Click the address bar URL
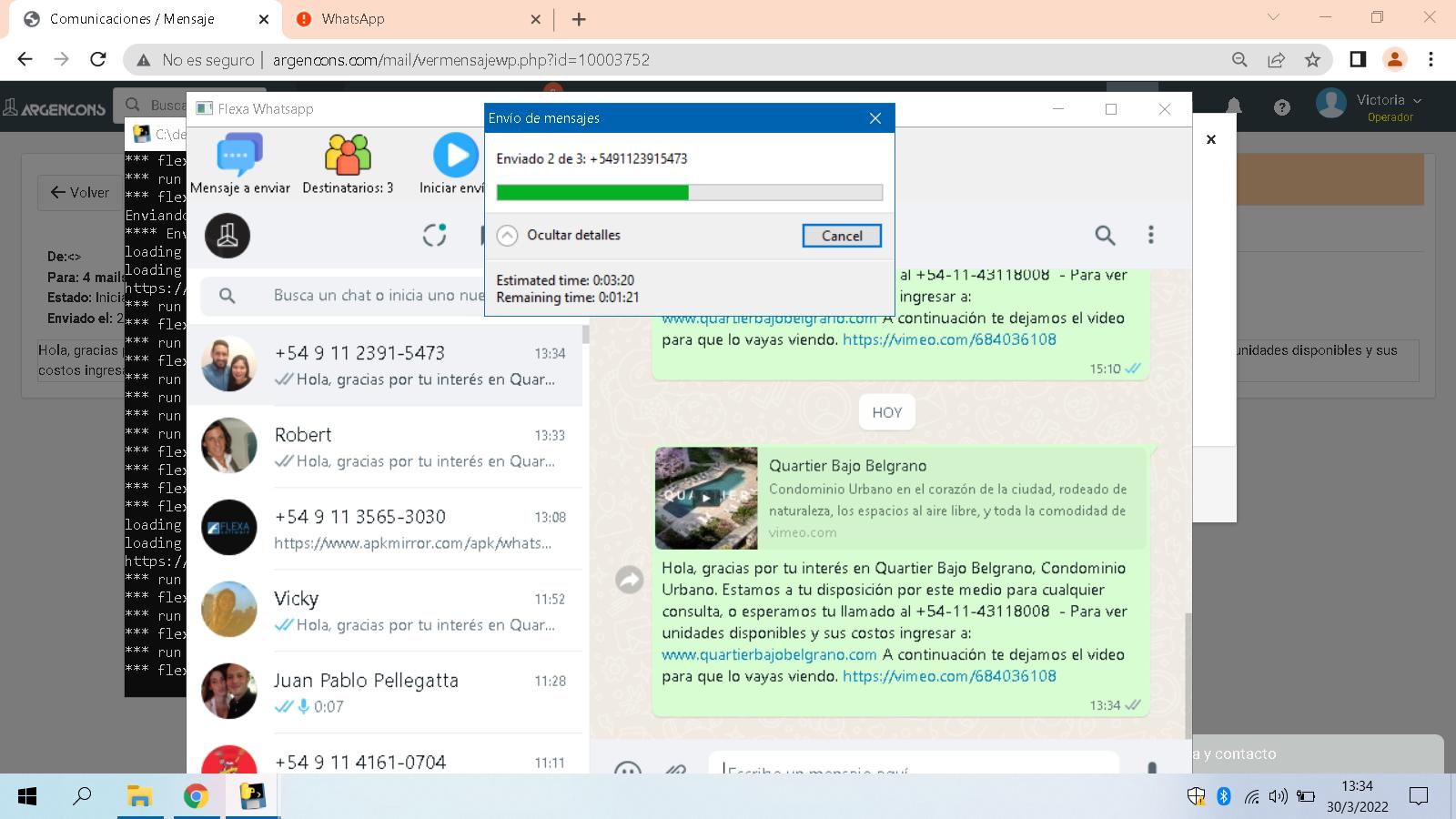Image resolution: width=1456 pixels, height=819 pixels. click(x=460, y=60)
